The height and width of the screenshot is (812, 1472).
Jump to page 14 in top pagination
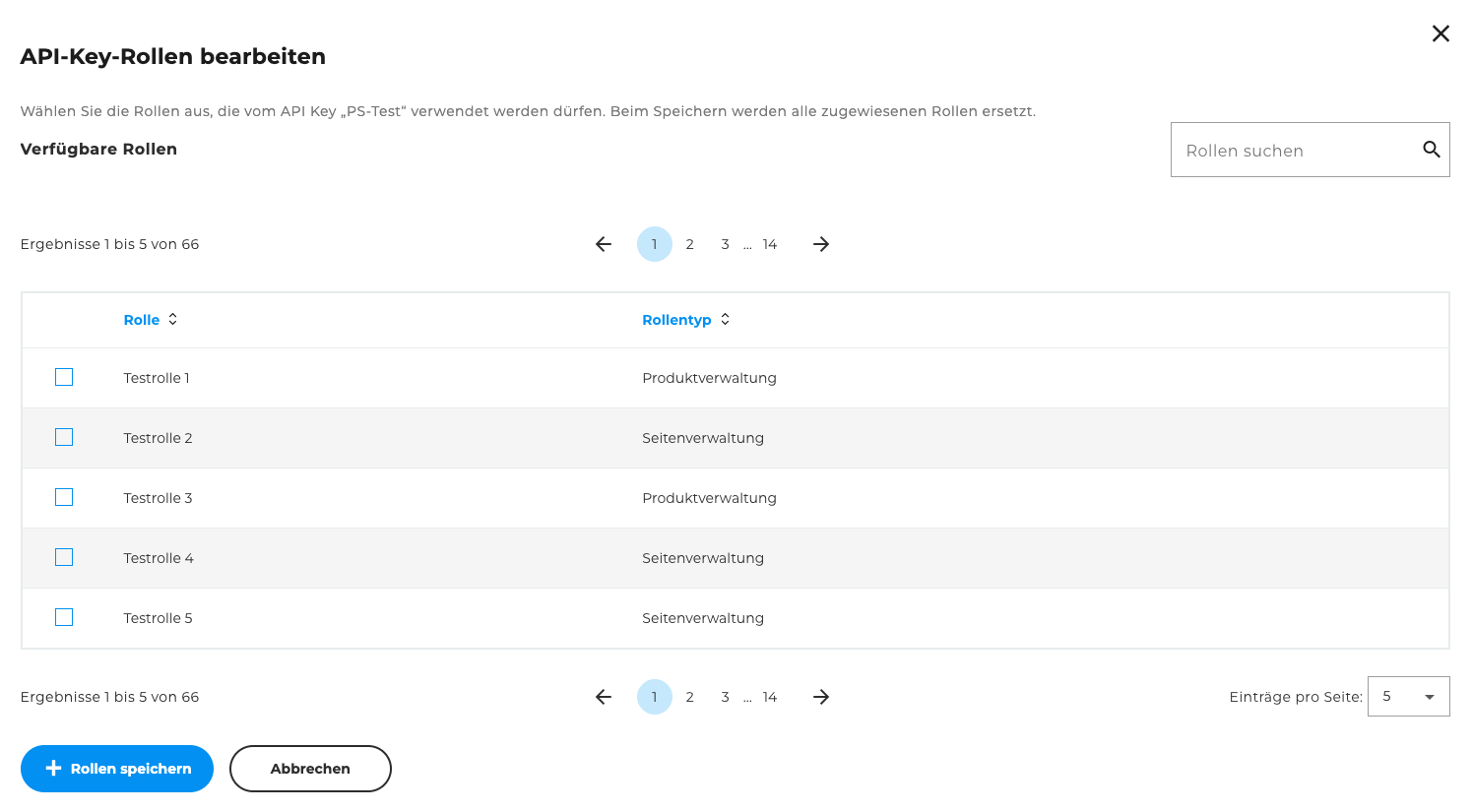point(770,244)
